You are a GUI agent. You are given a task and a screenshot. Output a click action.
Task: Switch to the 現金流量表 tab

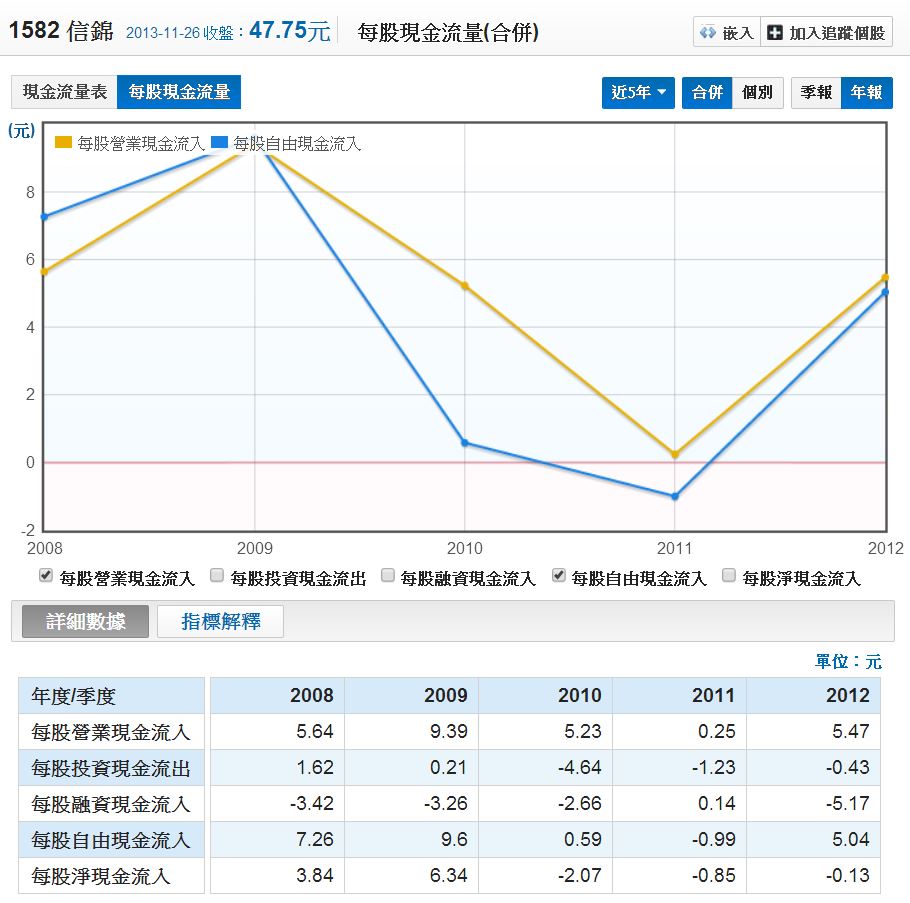[64, 92]
